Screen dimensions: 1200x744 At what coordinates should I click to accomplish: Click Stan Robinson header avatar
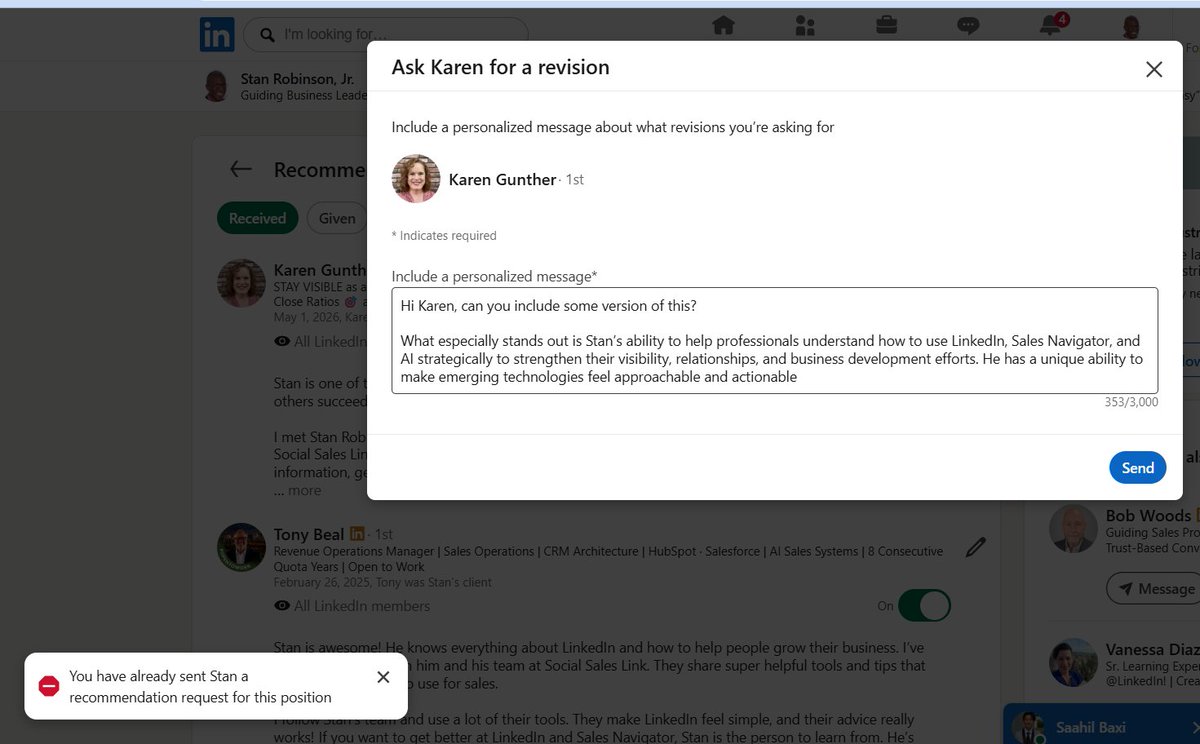tap(215, 86)
